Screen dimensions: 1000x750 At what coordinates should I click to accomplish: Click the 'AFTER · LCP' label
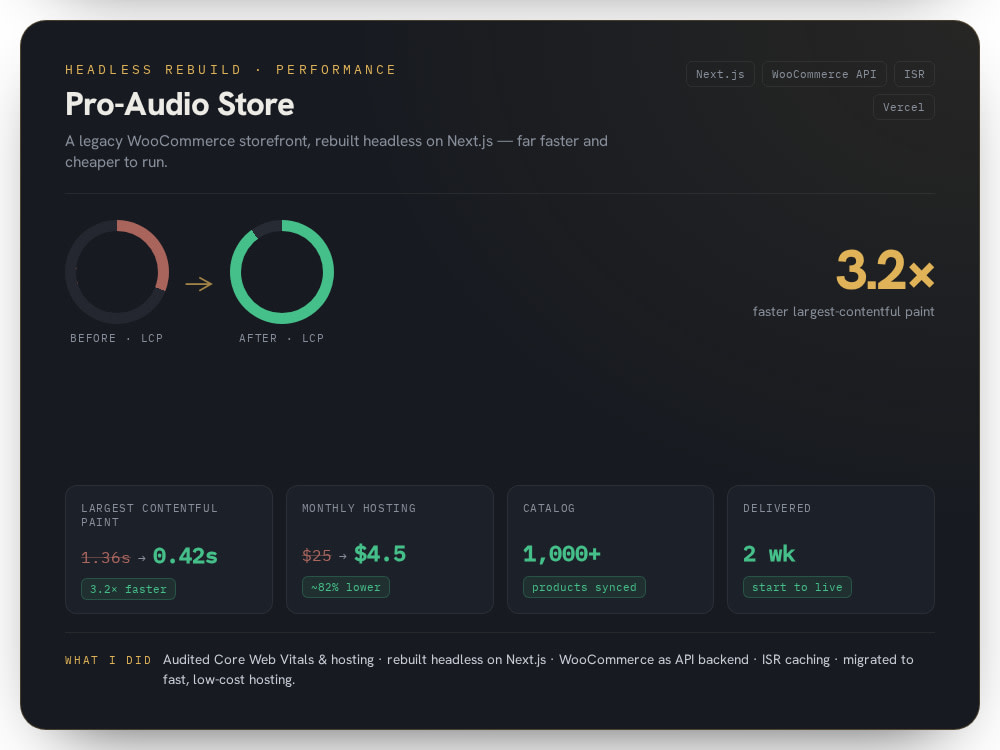[281, 338]
